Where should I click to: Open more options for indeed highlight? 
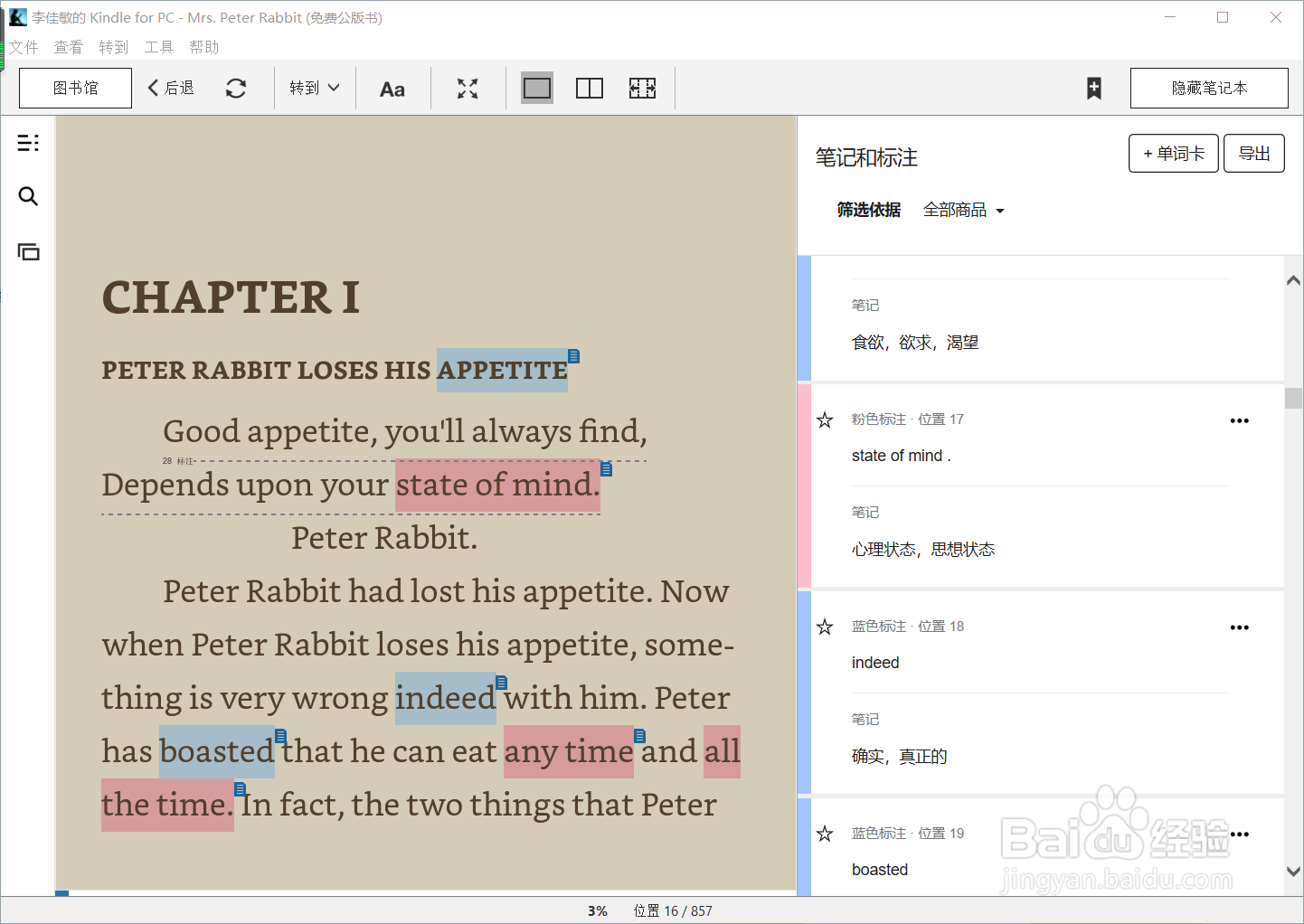click(1240, 627)
